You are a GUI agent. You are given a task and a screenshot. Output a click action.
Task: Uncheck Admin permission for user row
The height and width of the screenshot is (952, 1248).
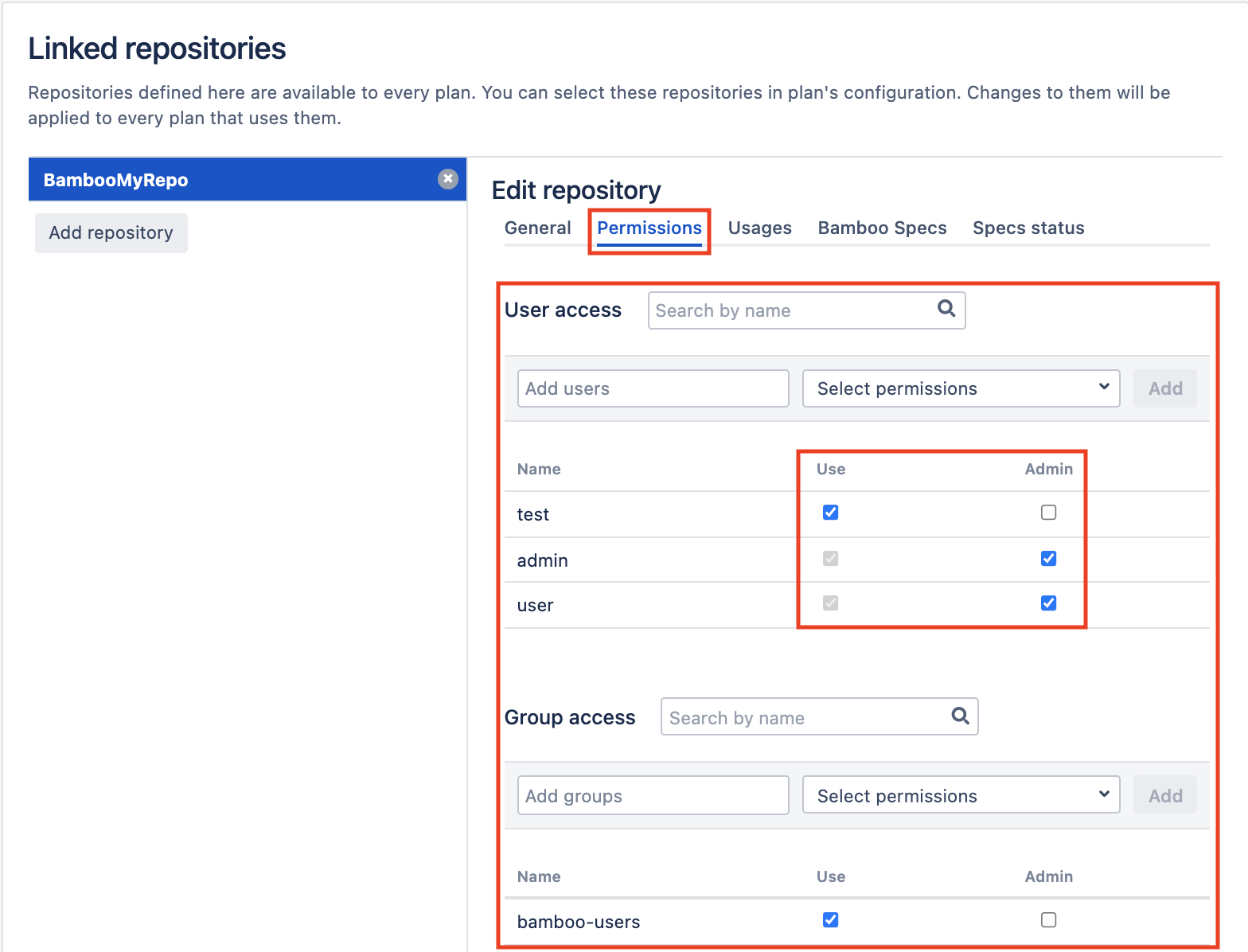coord(1048,603)
